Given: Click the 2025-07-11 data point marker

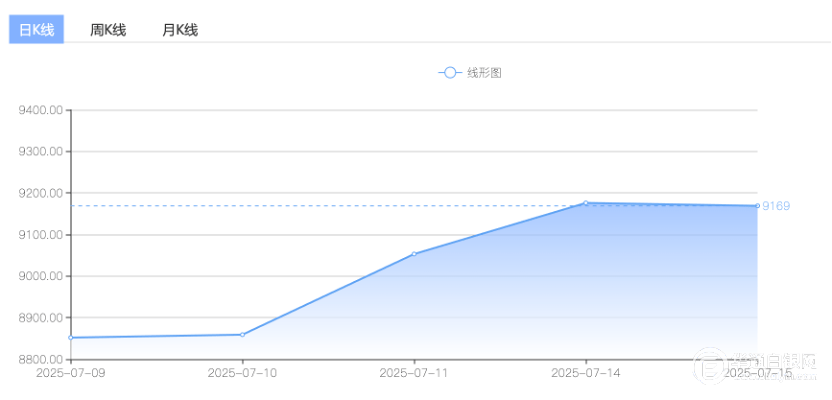Looking at the screenshot, I should [x=414, y=254].
